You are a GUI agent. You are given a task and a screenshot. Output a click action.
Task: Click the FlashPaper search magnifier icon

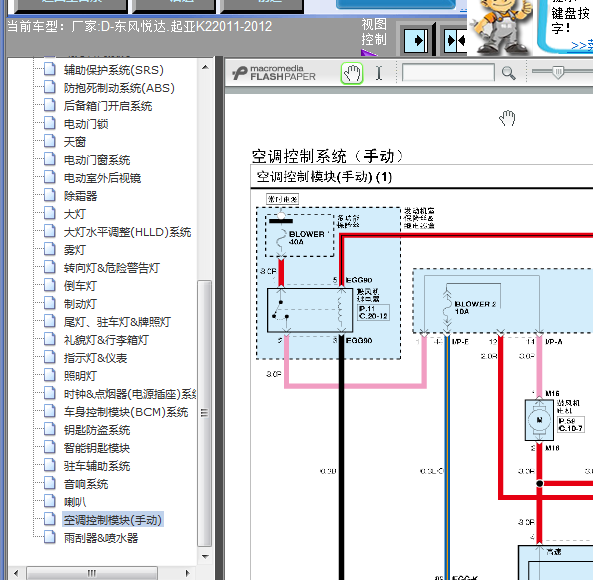click(508, 73)
